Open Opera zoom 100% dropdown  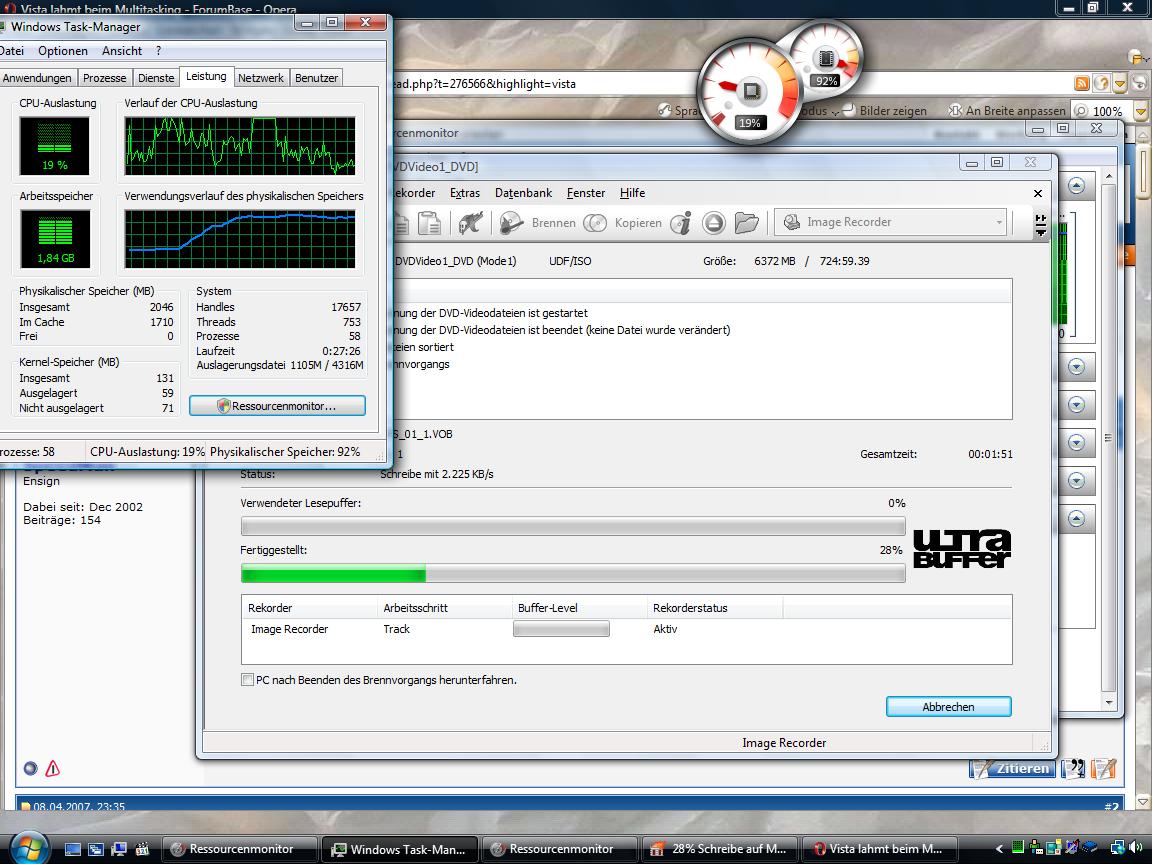point(1140,111)
